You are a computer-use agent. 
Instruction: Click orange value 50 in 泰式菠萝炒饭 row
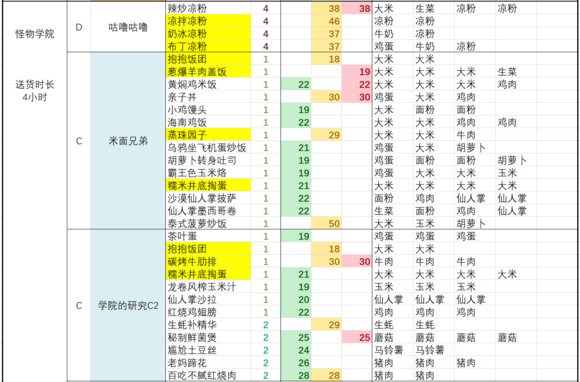pos(326,223)
